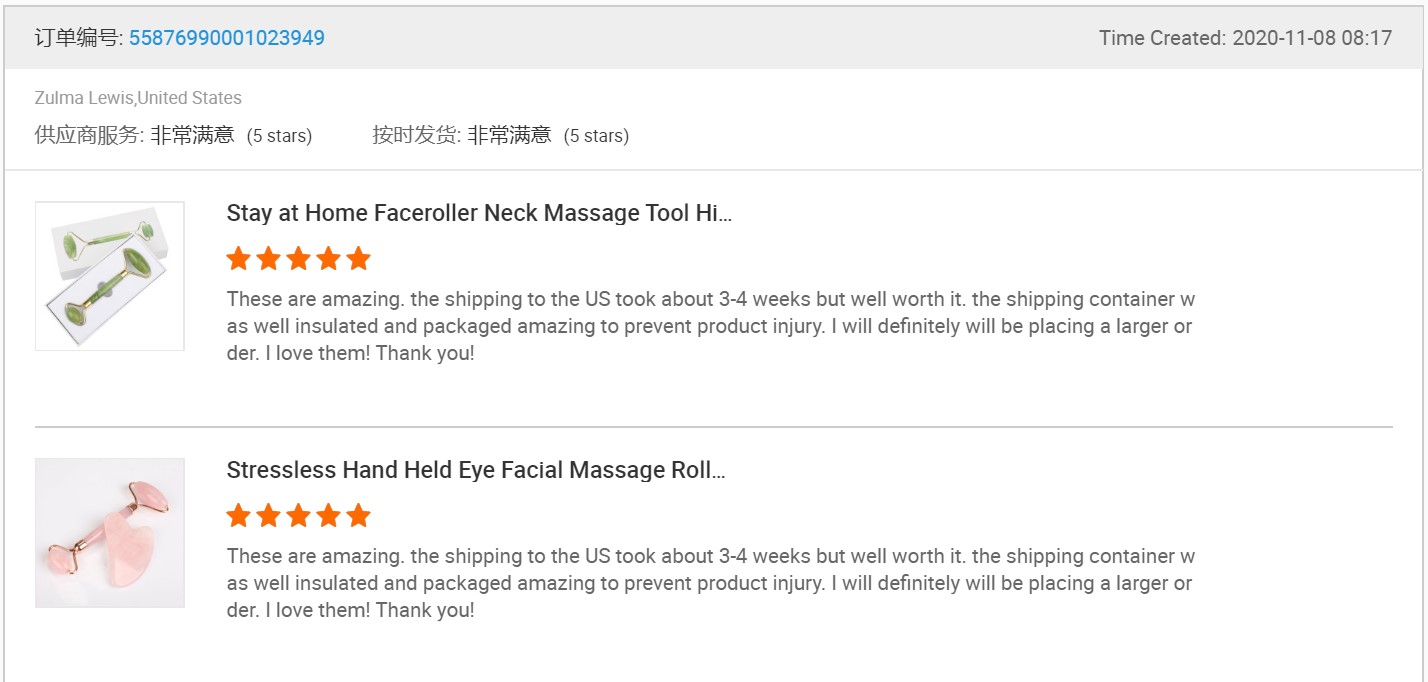This screenshot has width=1428, height=682.
Task: Open order number 55876990001023949 link
Action: (x=226, y=38)
